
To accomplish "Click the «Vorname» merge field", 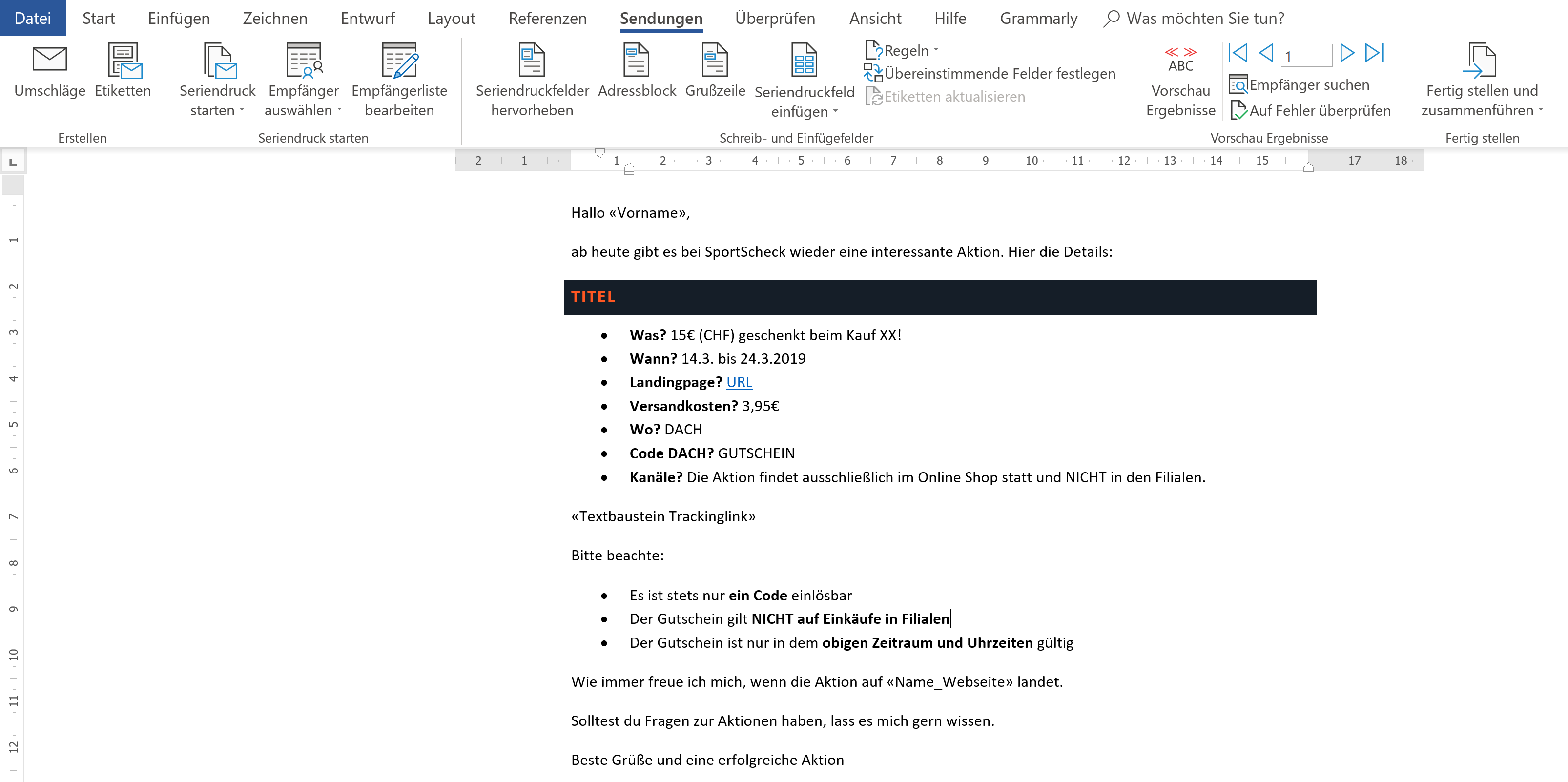I will (648, 212).
